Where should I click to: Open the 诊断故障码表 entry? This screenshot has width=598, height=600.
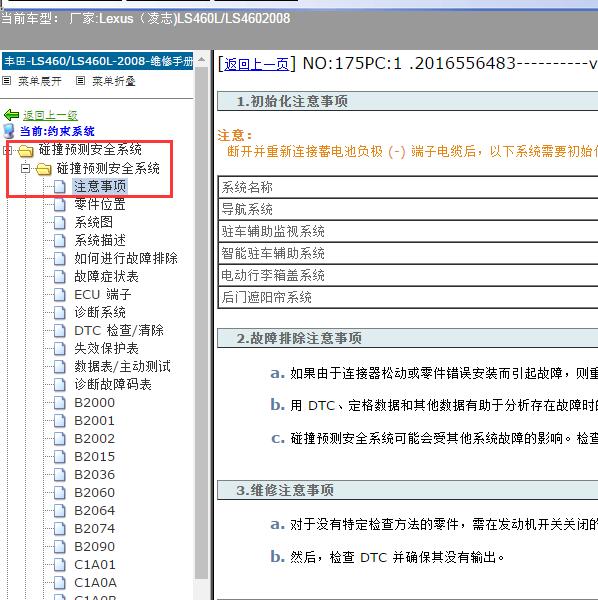pyautogui.click(x=113, y=384)
